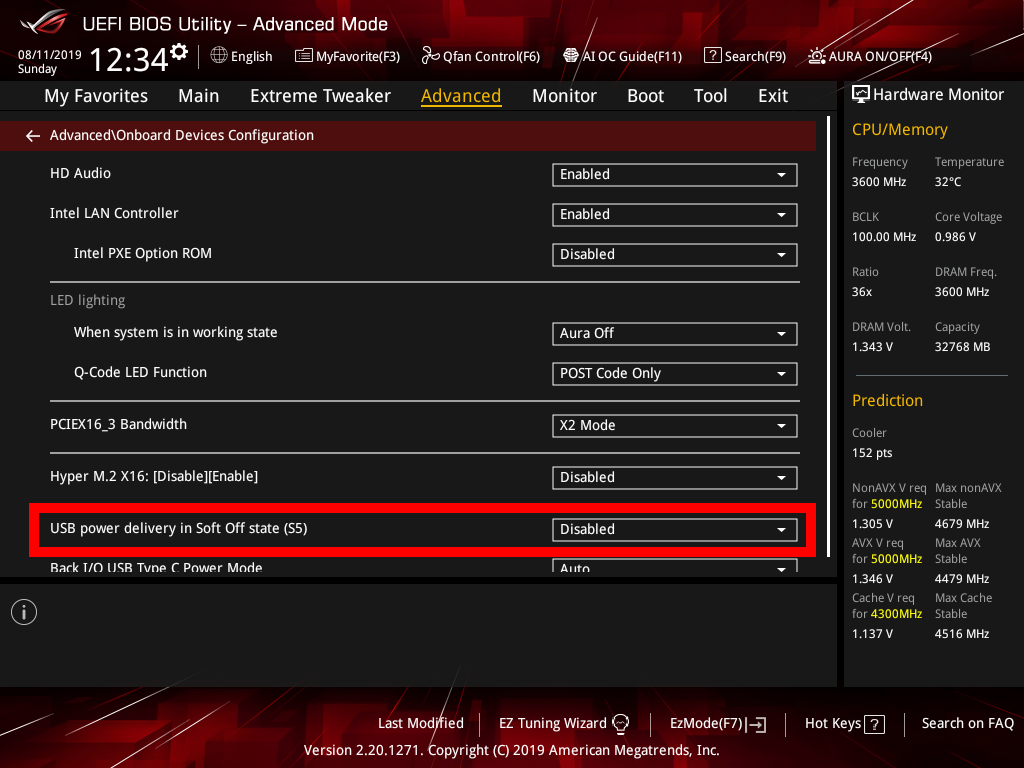Go to the Exit tab
The height and width of the screenshot is (768, 1024).
click(773, 96)
